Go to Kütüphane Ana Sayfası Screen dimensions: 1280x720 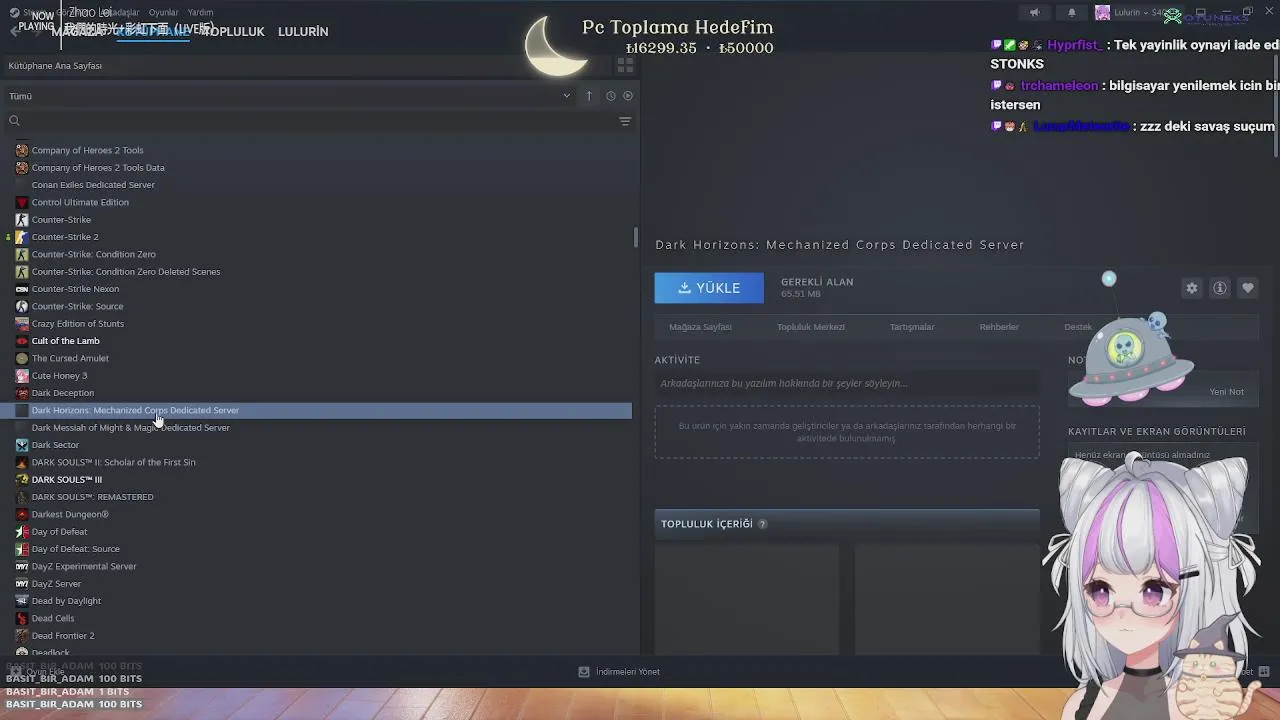point(55,66)
